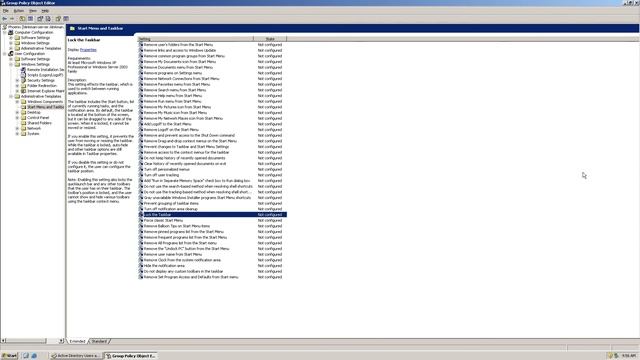Expand Administrative Templates under Computer Configuration
The width and height of the screenshot is (640, 360).
11,48
